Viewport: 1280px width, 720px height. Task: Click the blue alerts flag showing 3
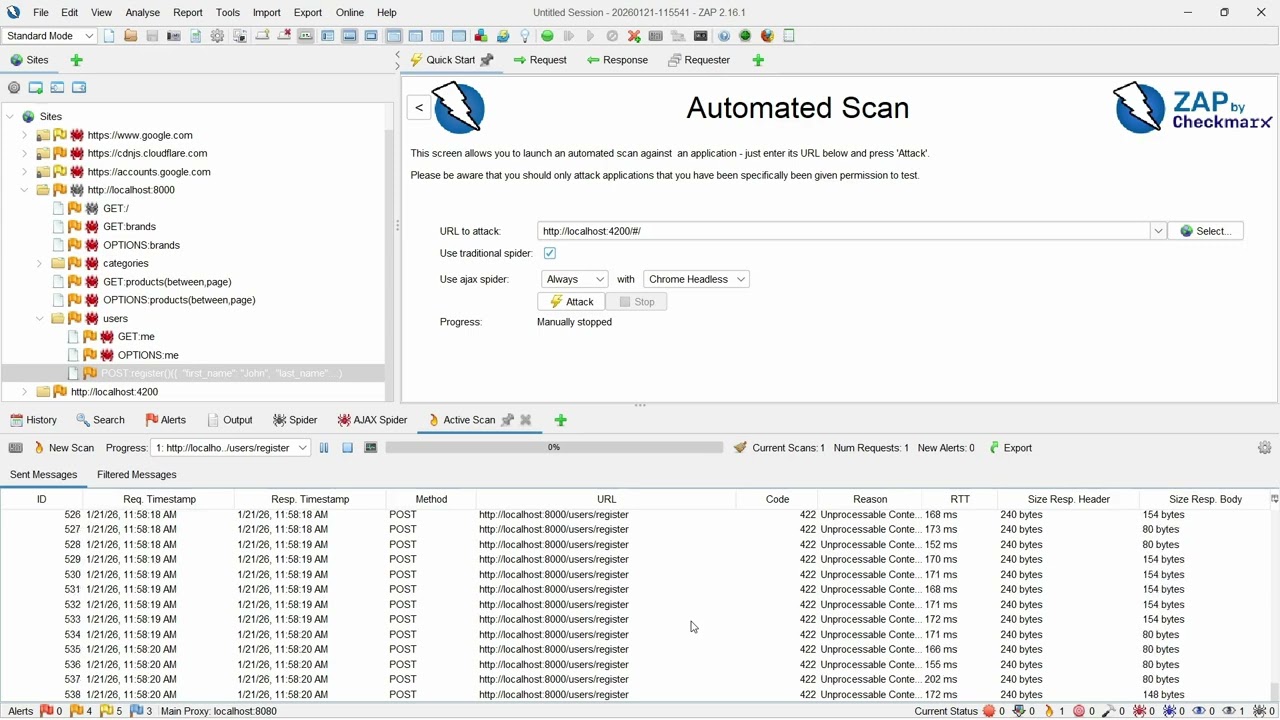click(136, 711)
